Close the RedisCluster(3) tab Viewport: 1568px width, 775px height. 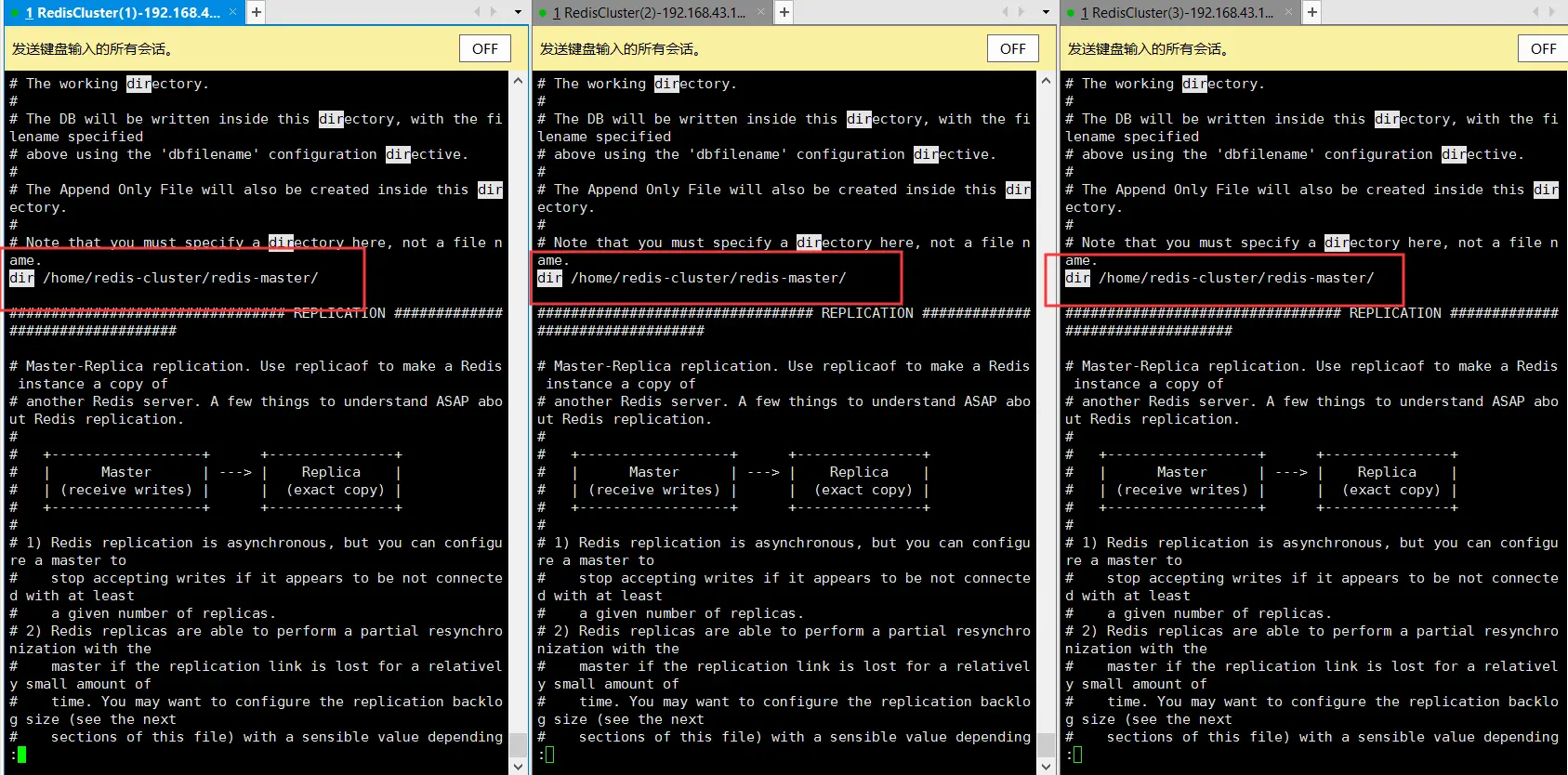(x=1289, y=12)
